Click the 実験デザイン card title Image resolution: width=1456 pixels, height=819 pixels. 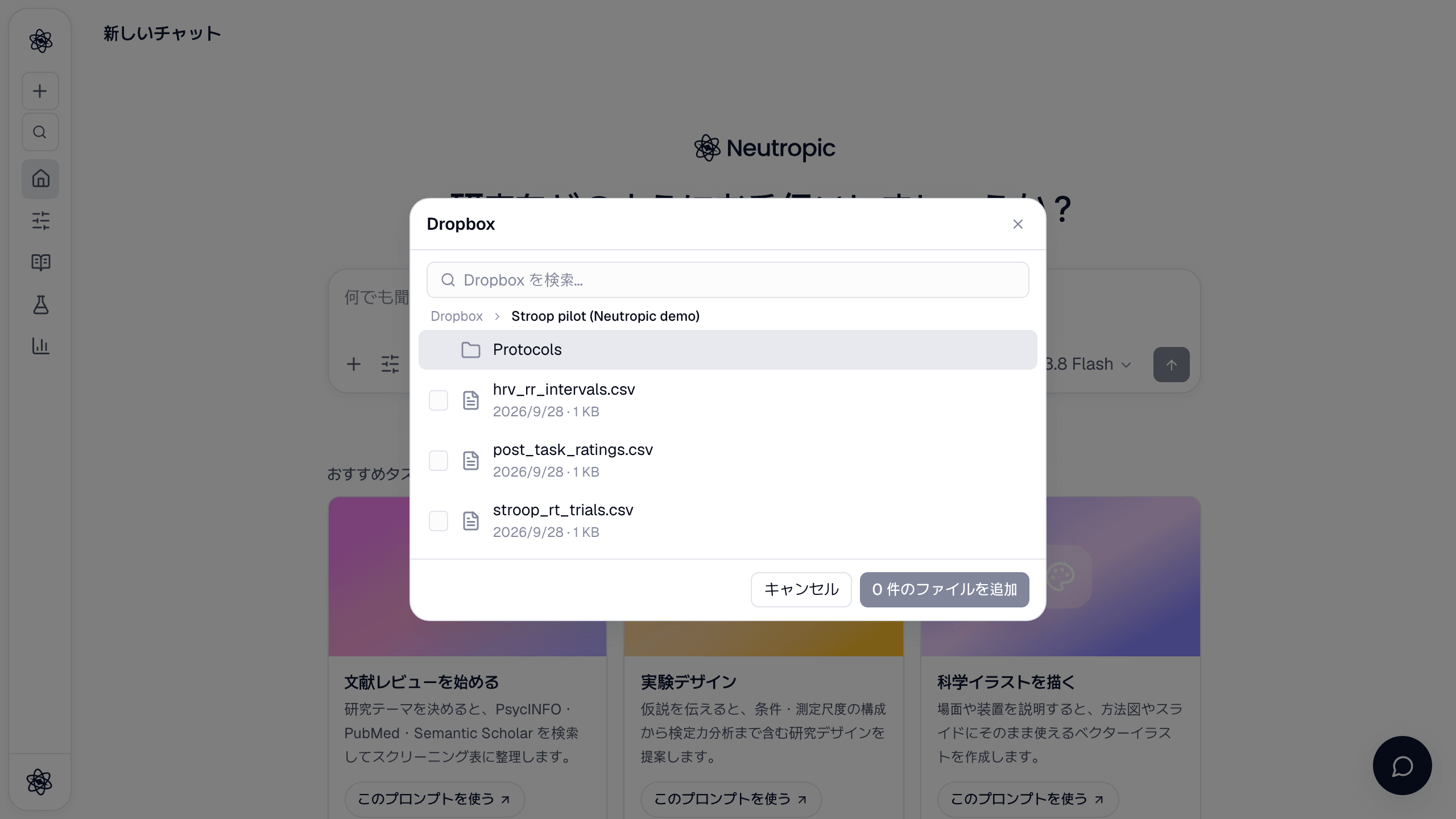tap(688, 682)
